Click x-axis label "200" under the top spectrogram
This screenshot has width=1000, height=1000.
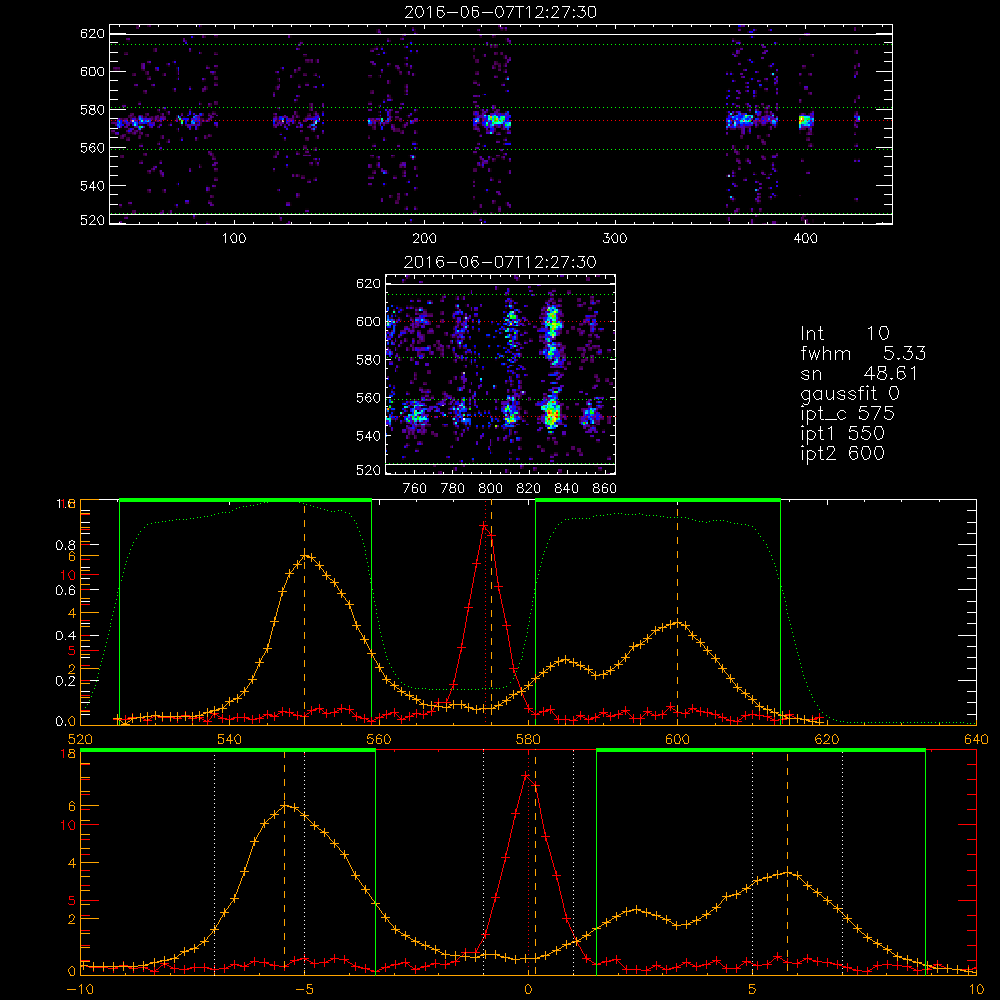tap(424, 239)
